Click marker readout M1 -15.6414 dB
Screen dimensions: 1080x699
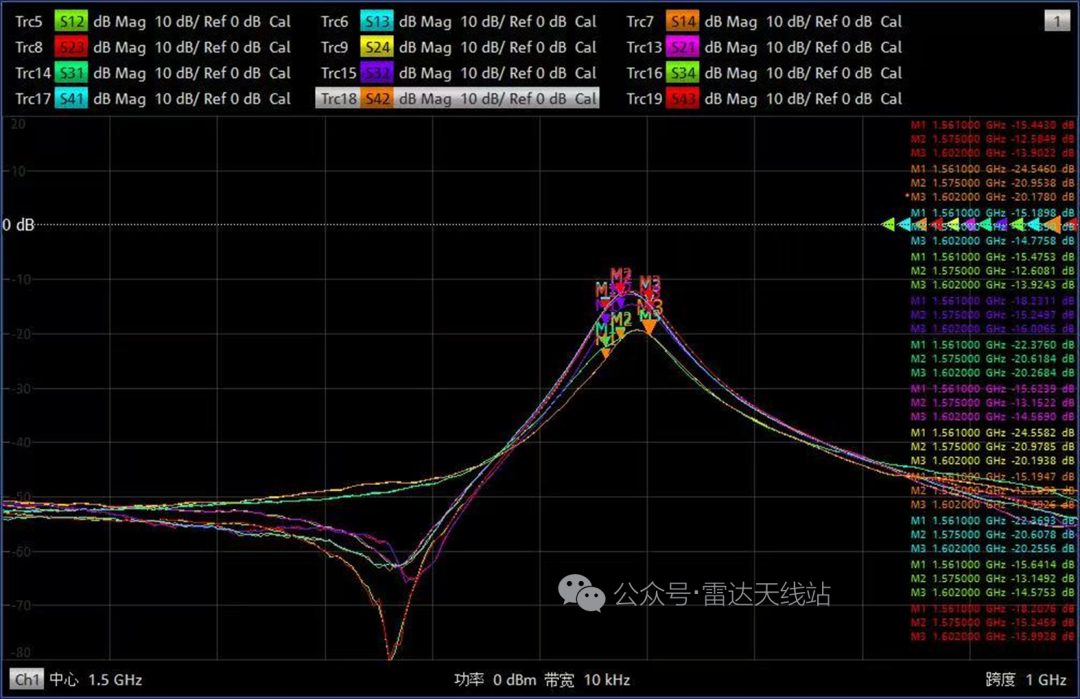992,565
